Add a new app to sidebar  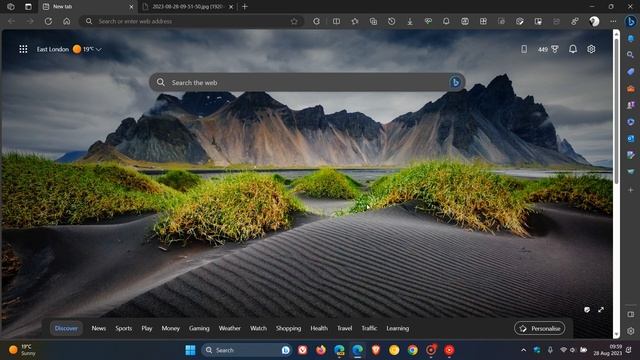(x=631, y=190)
